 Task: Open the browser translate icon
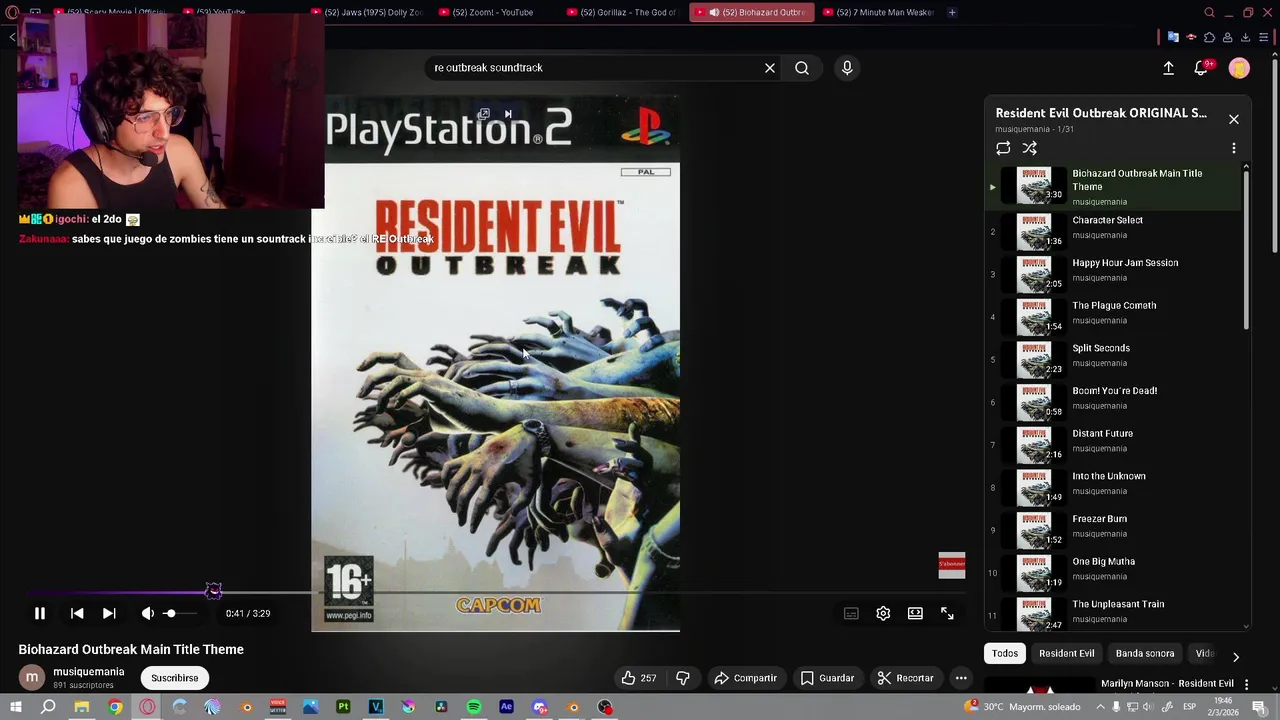pyautogui.click(x=1173, y=38)
